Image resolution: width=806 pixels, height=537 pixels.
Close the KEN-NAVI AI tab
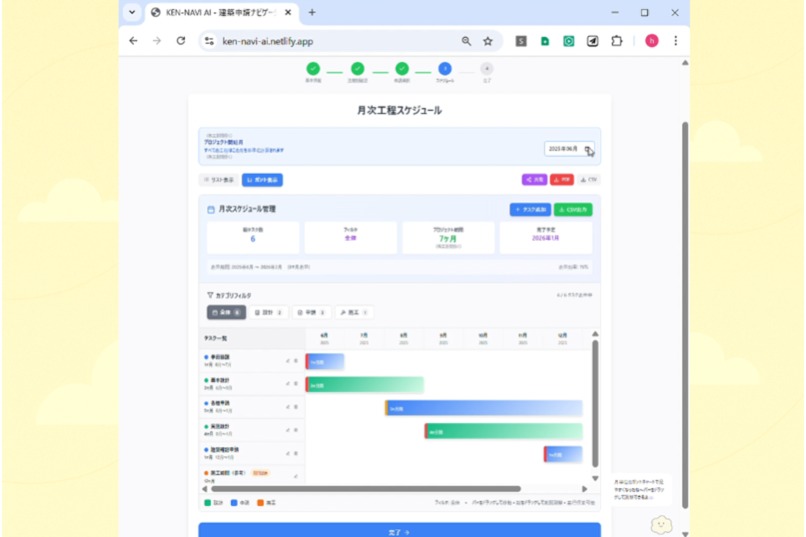click(x=288, y=12)
